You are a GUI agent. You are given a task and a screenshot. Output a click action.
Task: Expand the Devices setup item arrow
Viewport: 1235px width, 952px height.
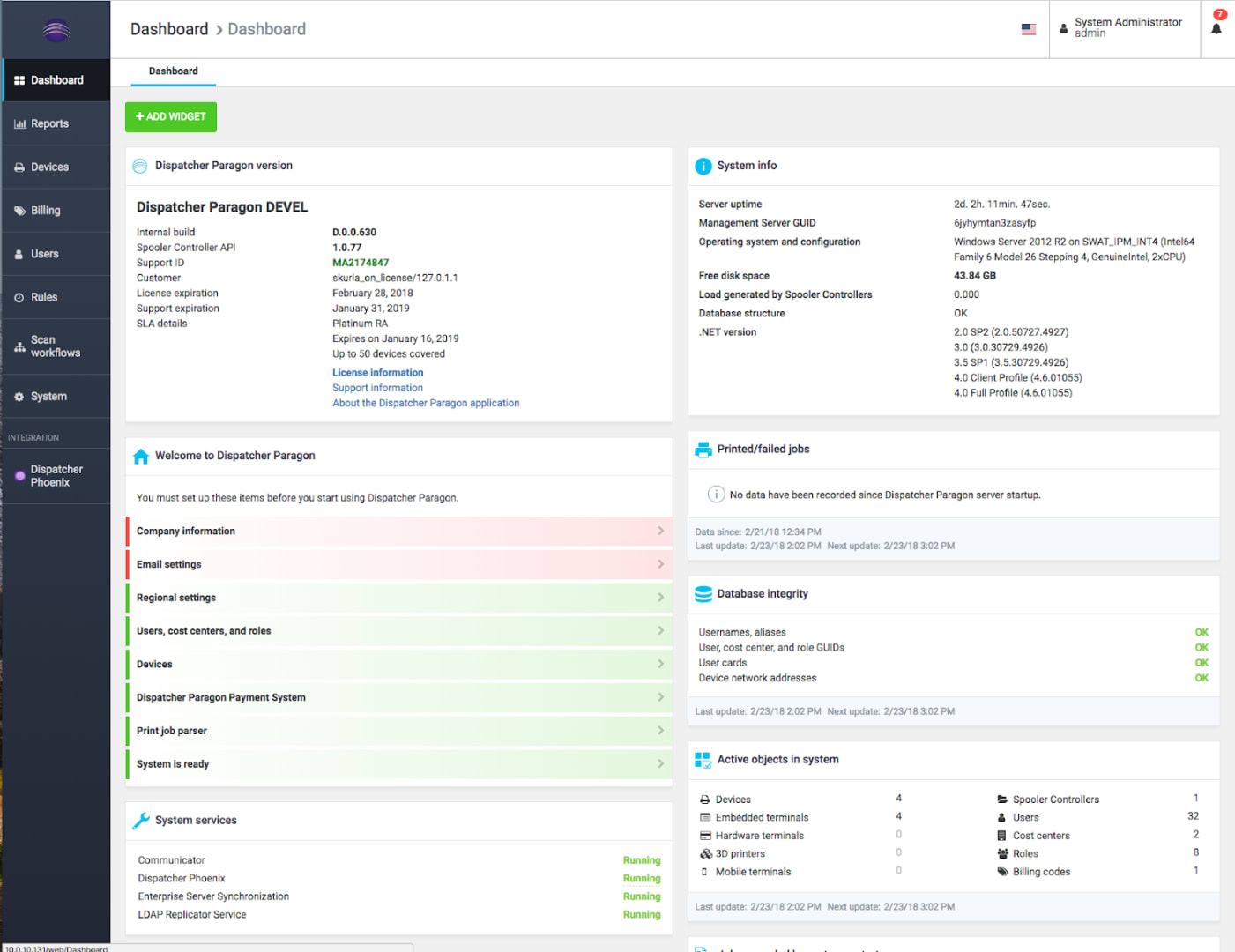click(660, 664)
